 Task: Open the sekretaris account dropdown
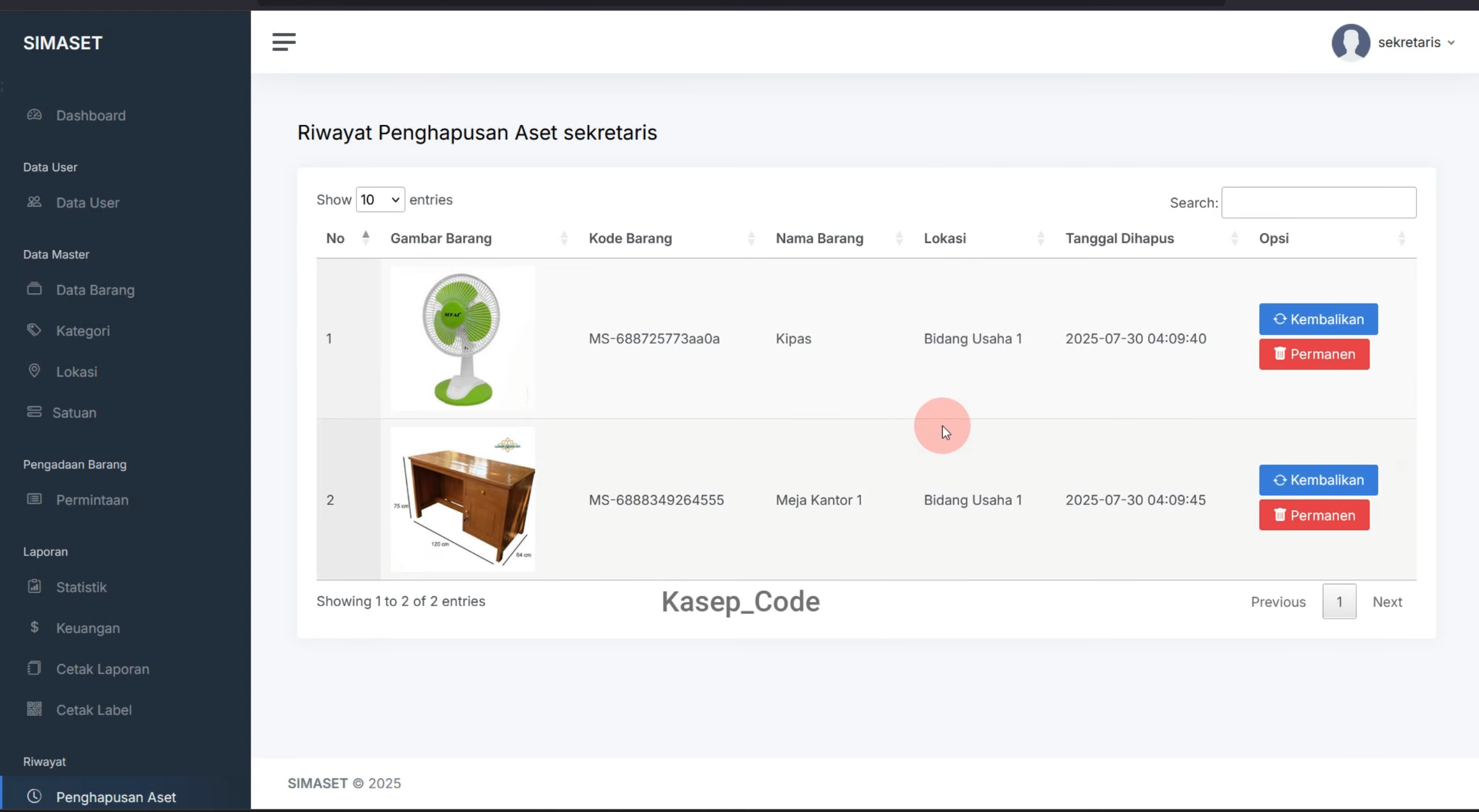tap(1416, 42)
